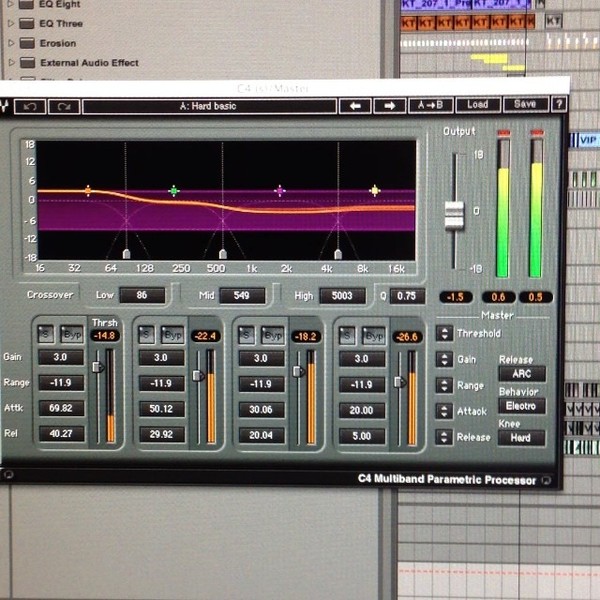The height and width of the screenshot is (600, 600).
Task: Reset the left output clip indicator
Action: coord(504,133)
